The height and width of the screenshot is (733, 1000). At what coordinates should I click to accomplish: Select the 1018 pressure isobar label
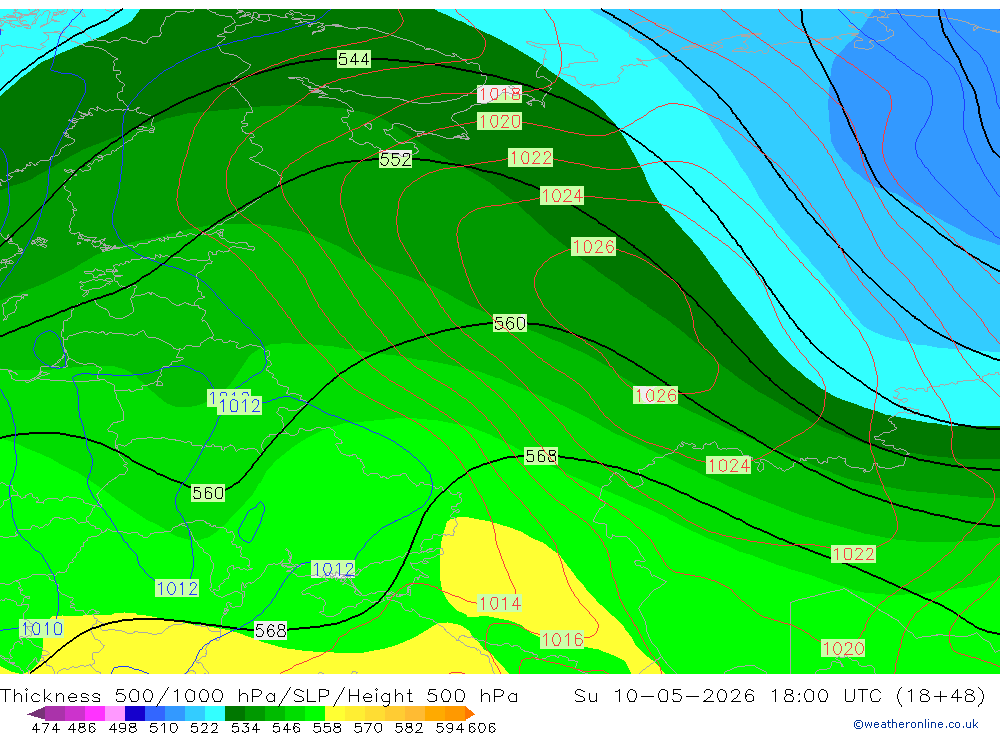point(500,94)
